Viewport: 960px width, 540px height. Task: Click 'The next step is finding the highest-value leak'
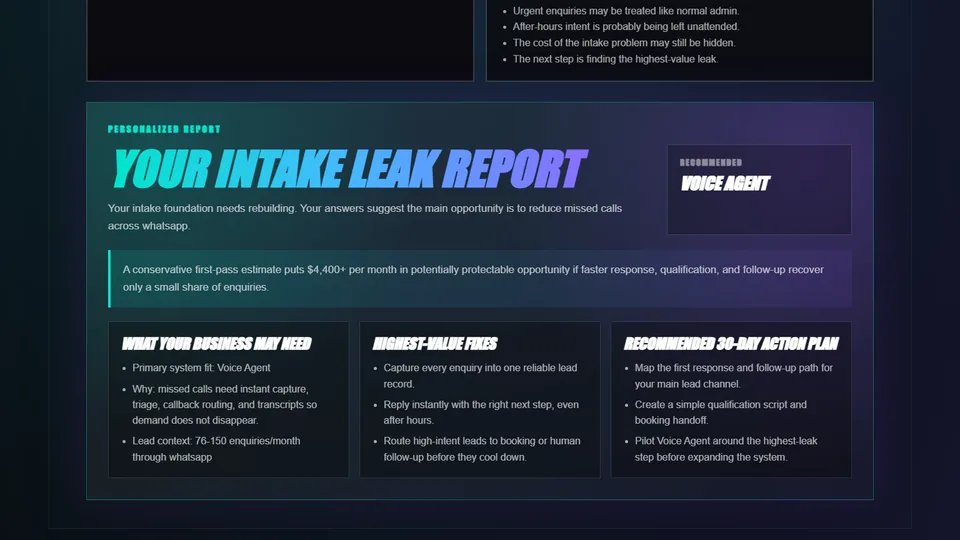click(615, 59)
